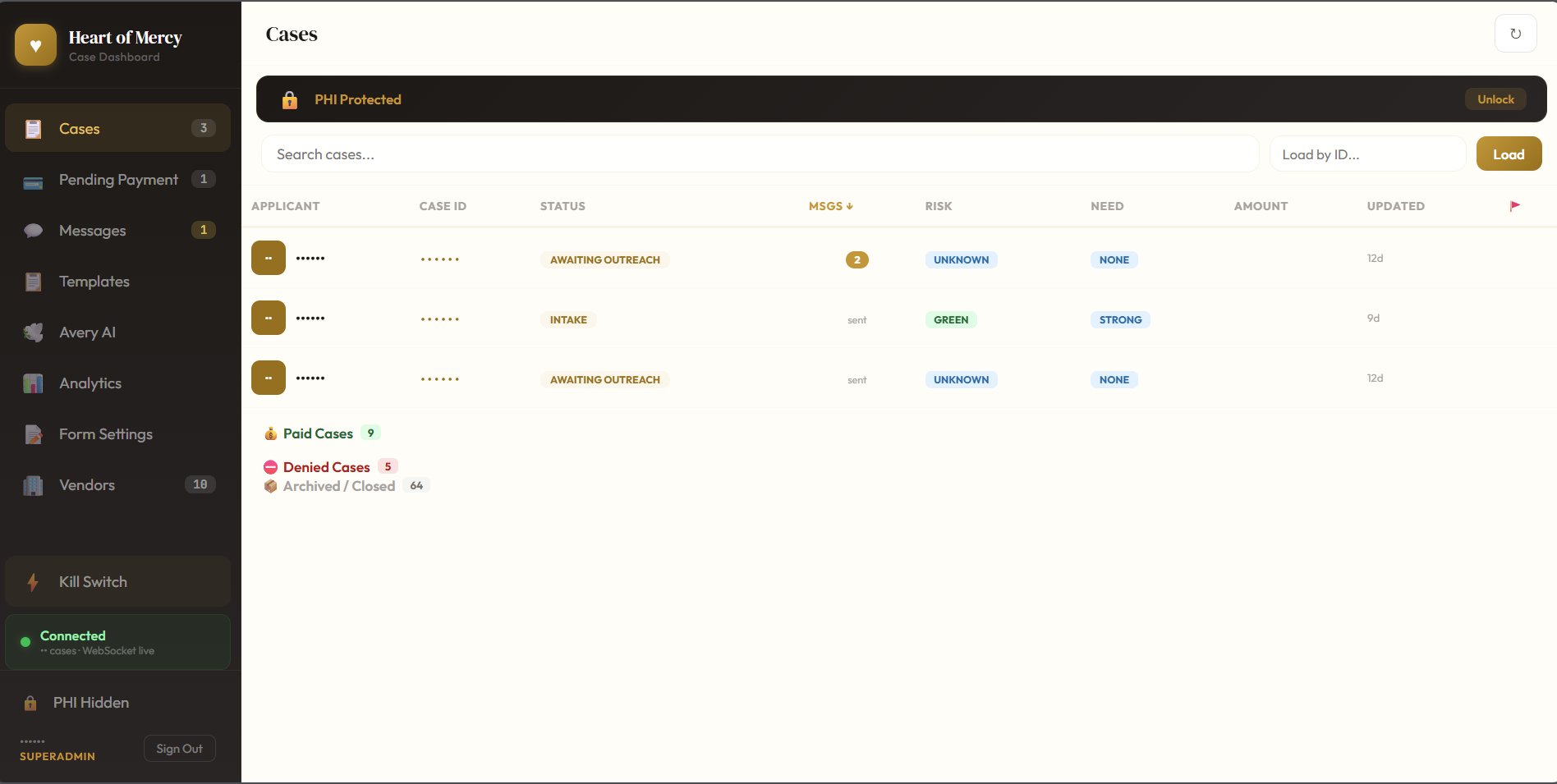Screen dimensions: 1557x784
Task: Click the NEED column header
Action: pos(1107,206)
